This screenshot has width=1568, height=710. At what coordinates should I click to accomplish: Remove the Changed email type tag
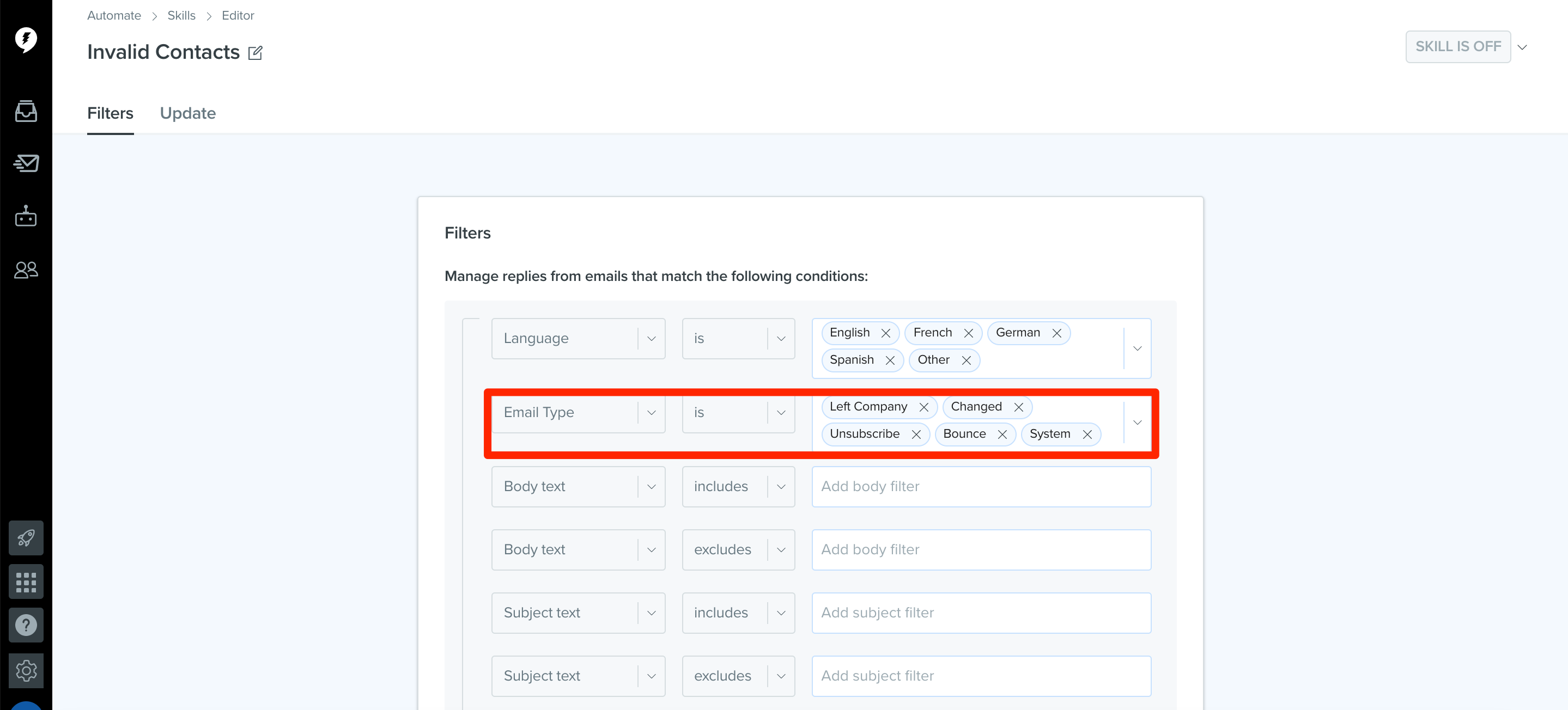point(1018,408)
